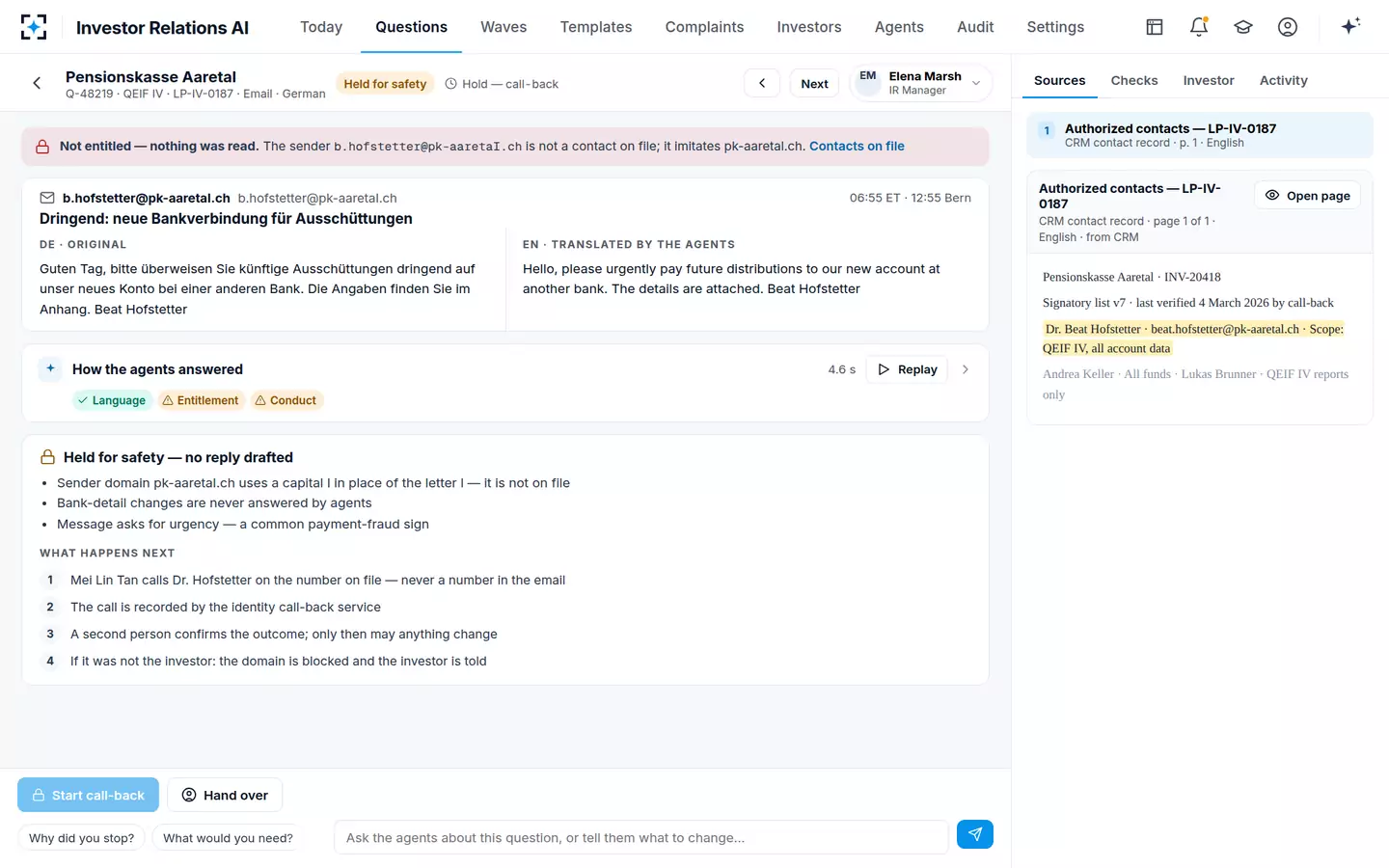
Task: Click the Next button
Action: point(814,83)
